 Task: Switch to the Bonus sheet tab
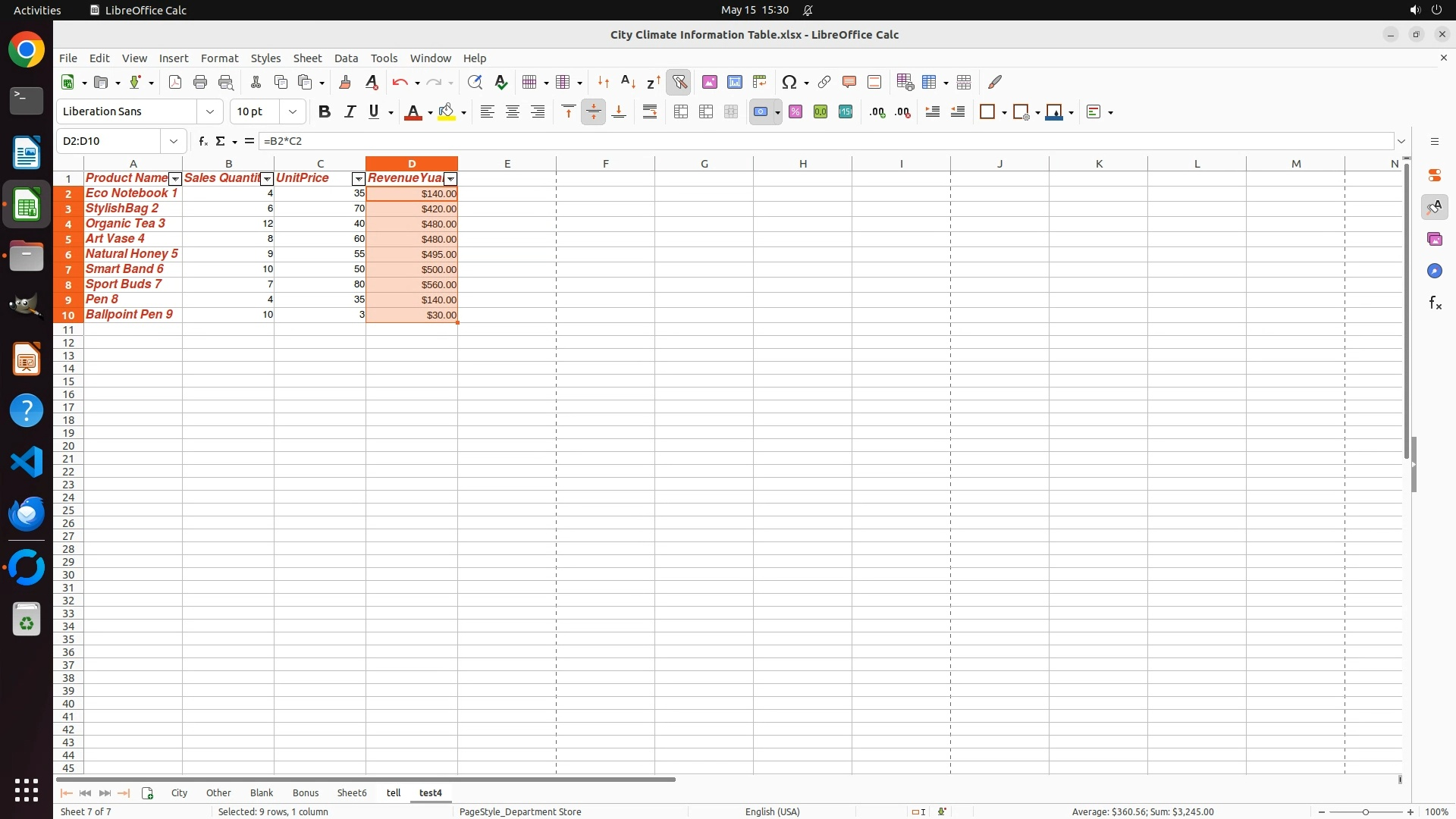[305, 792]
